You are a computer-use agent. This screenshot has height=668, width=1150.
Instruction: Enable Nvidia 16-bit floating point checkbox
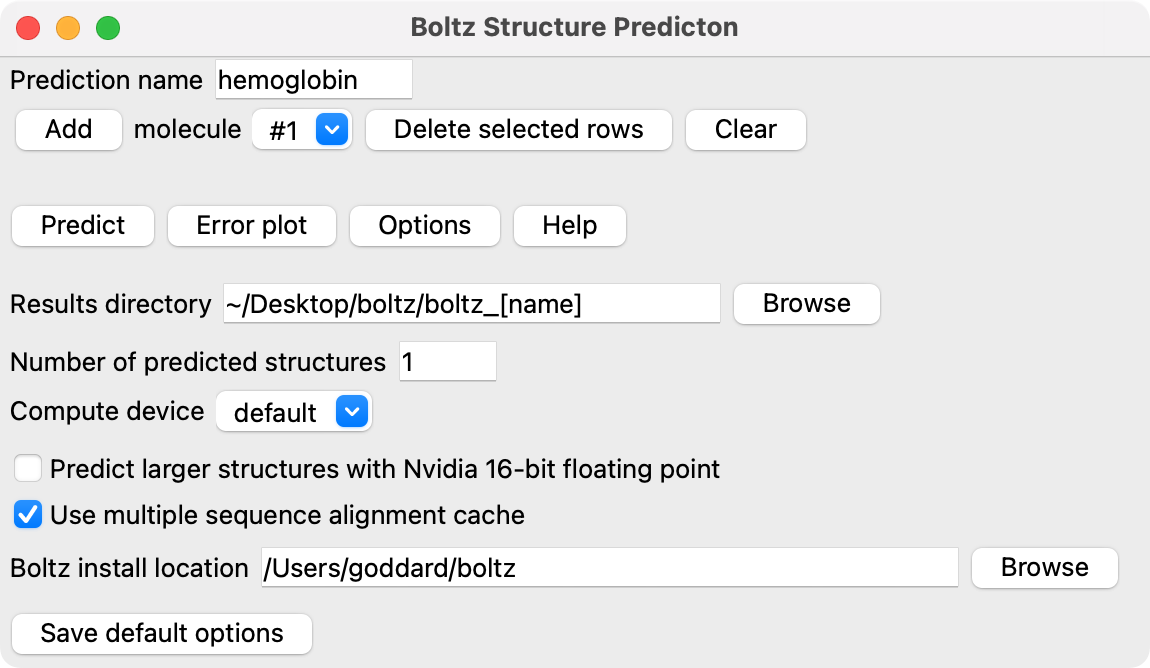[x=29, y=468]
